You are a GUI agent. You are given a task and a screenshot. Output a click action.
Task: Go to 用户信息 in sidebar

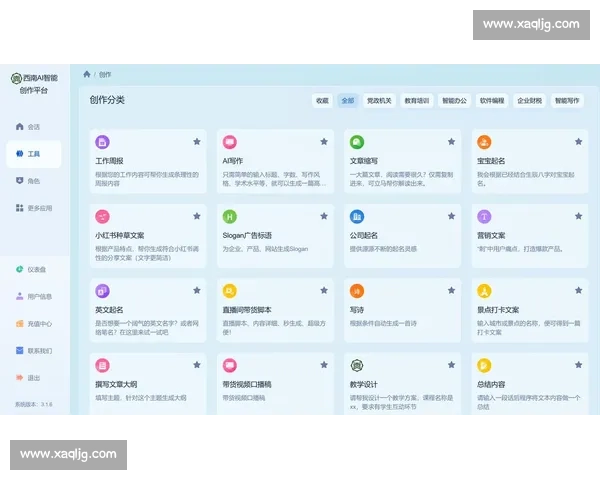pos(34,297)
